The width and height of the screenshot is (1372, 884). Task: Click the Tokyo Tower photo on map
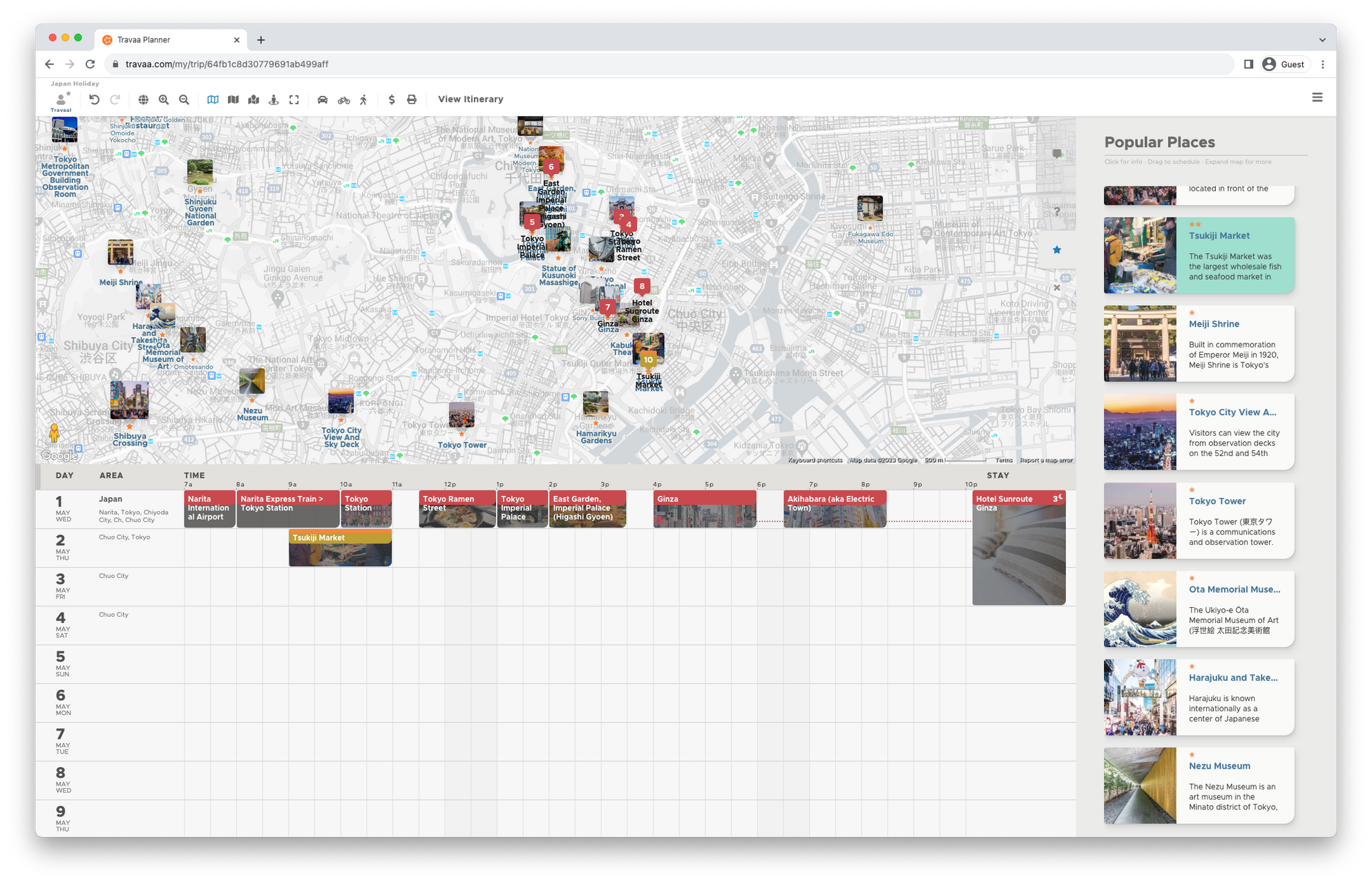tap(461, 416)
